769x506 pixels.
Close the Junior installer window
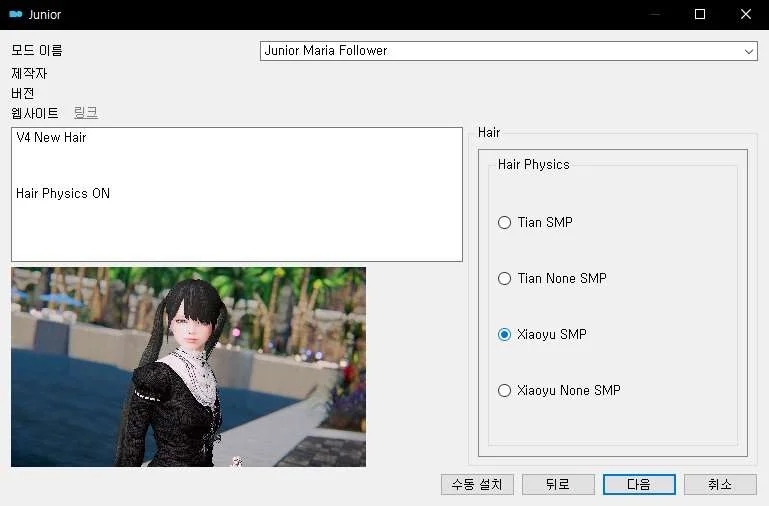[x=745, y=14]
